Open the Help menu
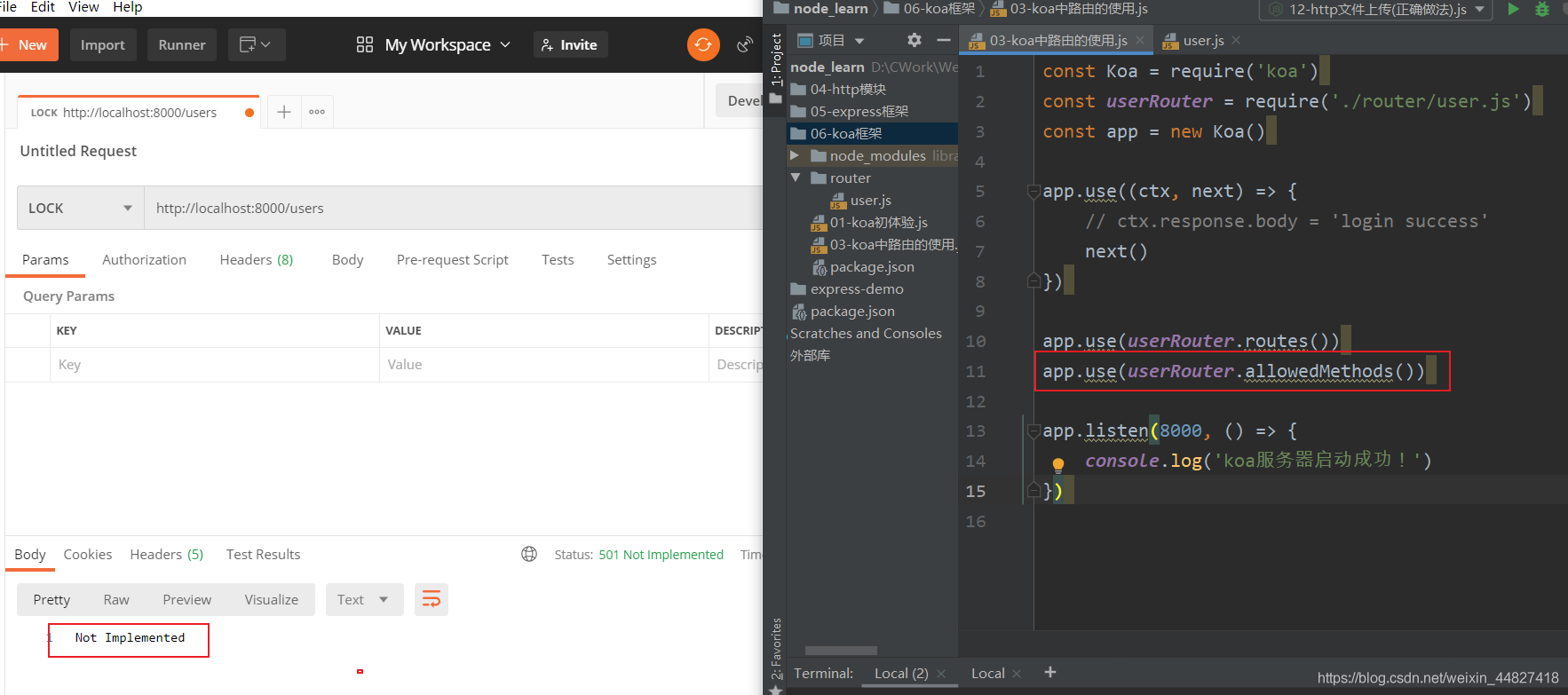 (127, 7)
